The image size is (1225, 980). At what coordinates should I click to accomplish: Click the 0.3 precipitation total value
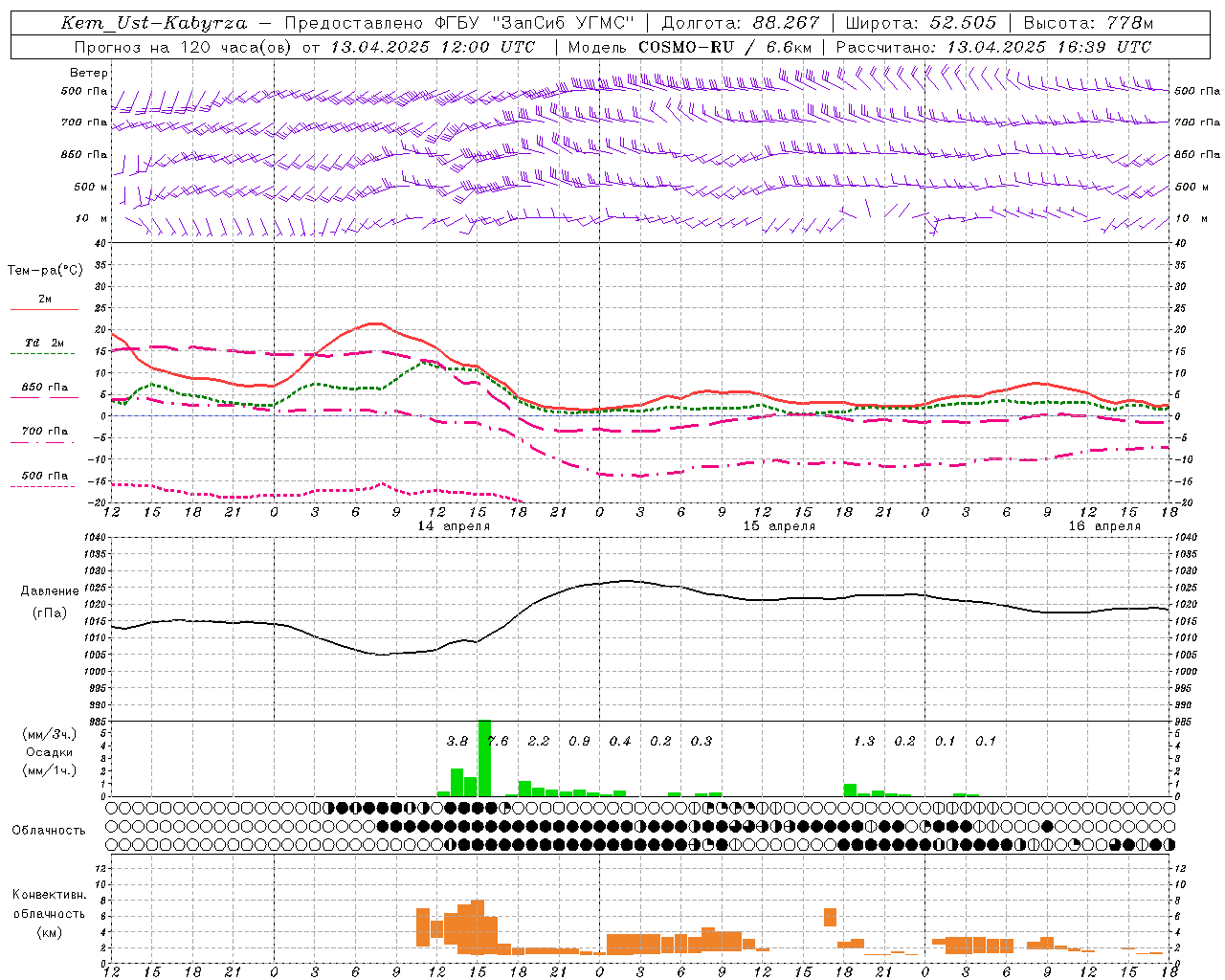pos(702,741)
